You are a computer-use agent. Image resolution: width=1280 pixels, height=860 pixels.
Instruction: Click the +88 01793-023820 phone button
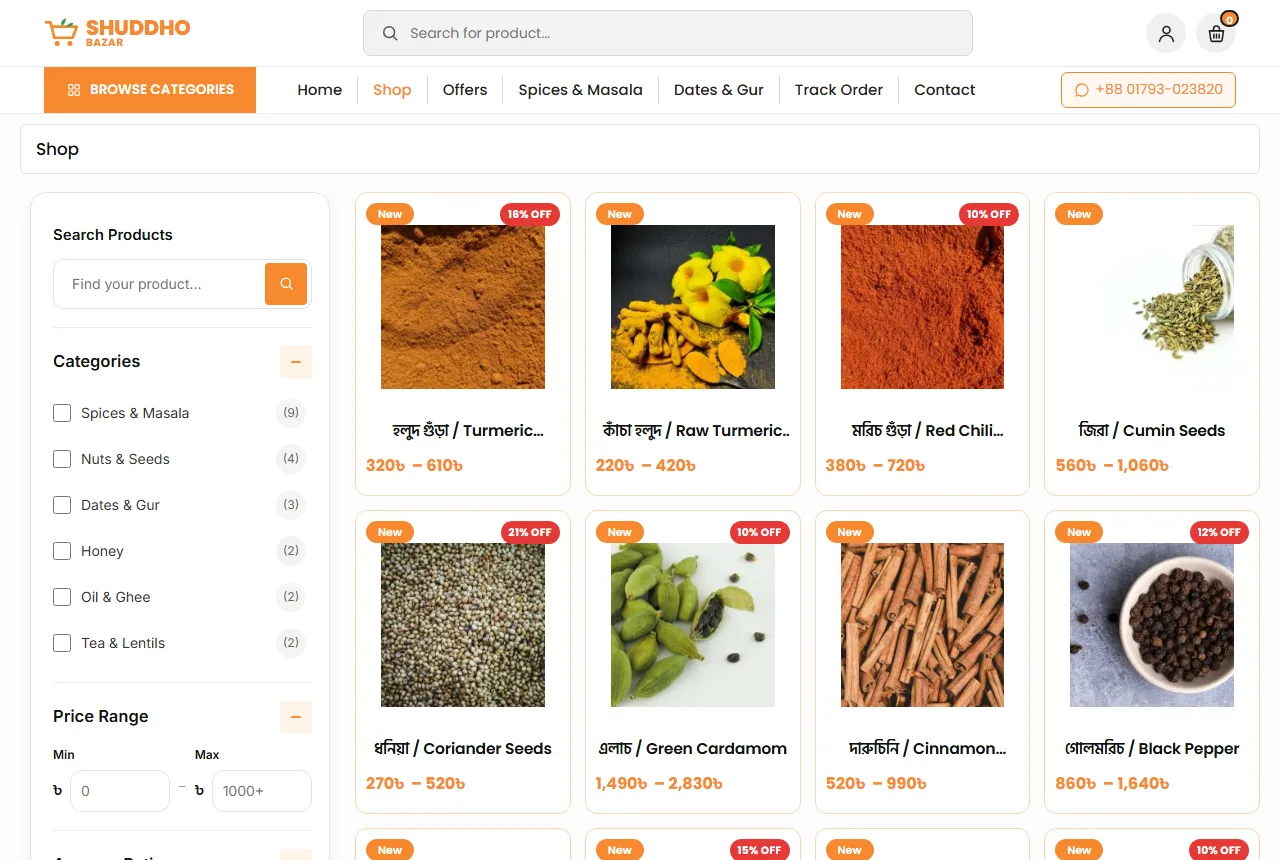(1148, 90)
